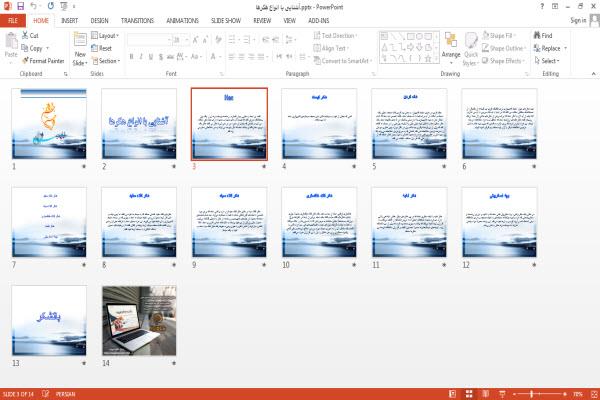Image resolution: width=600 pixels, height=400 pixels.
Task: Switch to the DESIGN tab
Action: click(99, 21)
